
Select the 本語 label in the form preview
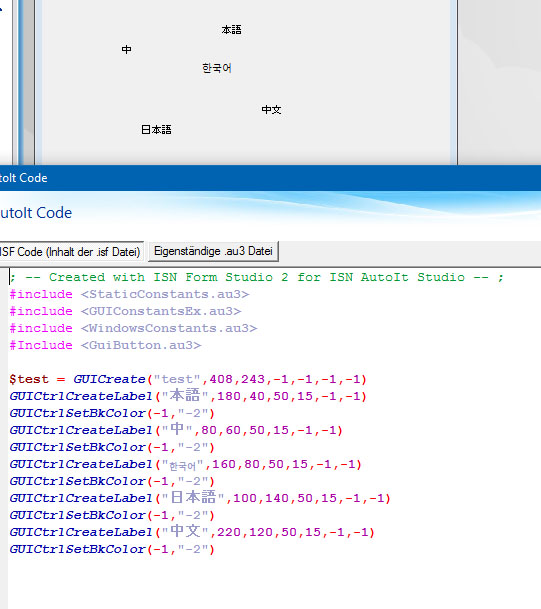coord(231,30)
